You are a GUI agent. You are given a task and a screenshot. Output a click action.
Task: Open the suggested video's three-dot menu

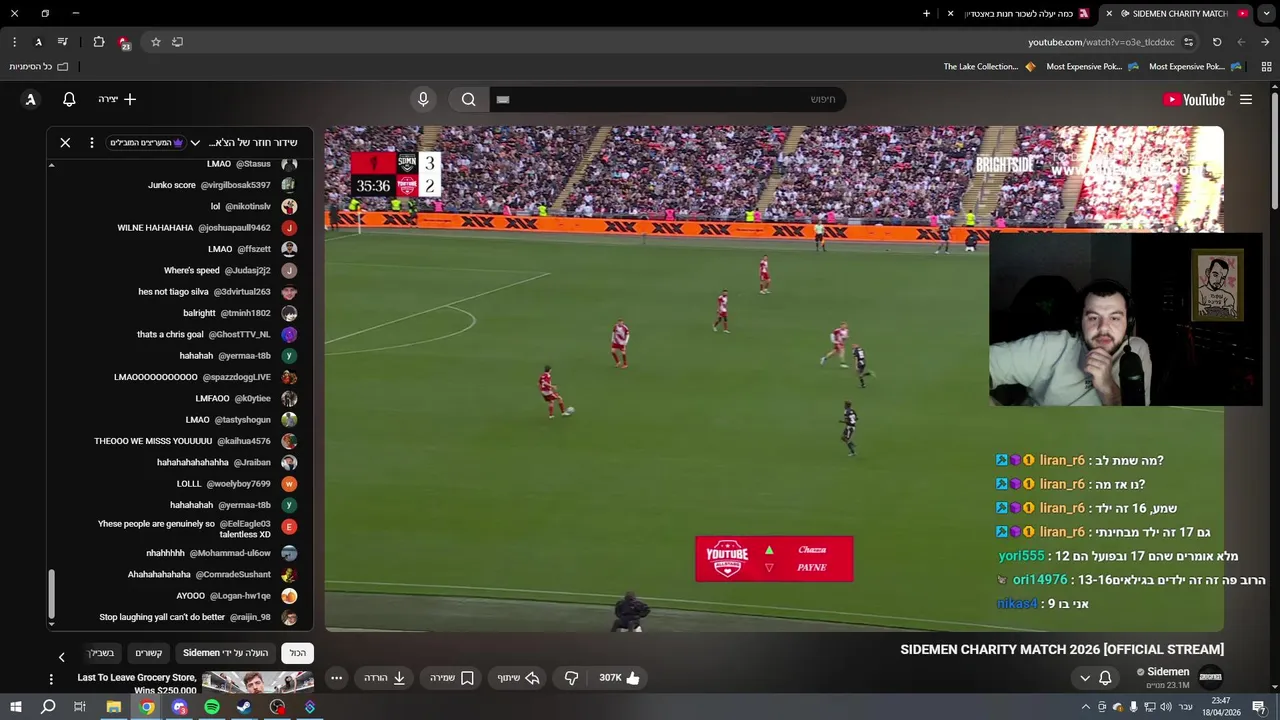coord(51,680)
